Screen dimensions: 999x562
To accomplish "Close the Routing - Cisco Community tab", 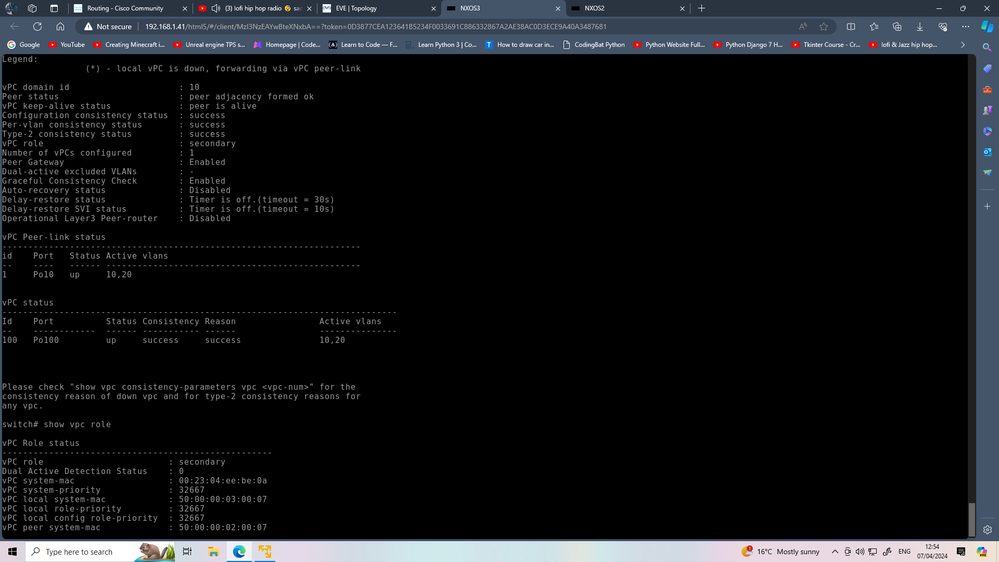I will [185, 8].
